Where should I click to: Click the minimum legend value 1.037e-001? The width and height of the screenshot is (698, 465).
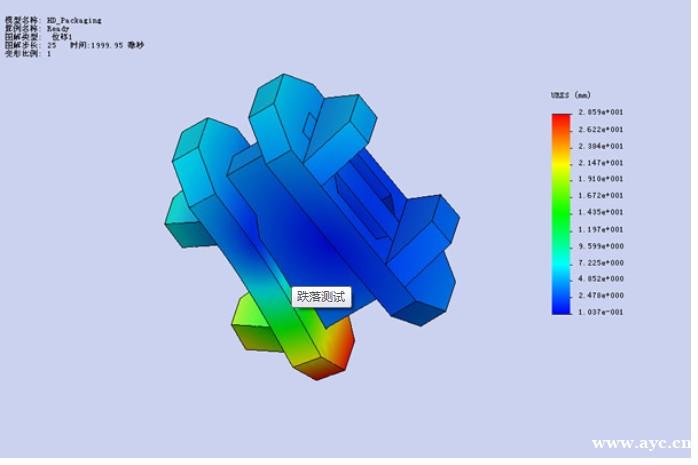(x=602, y=312)
